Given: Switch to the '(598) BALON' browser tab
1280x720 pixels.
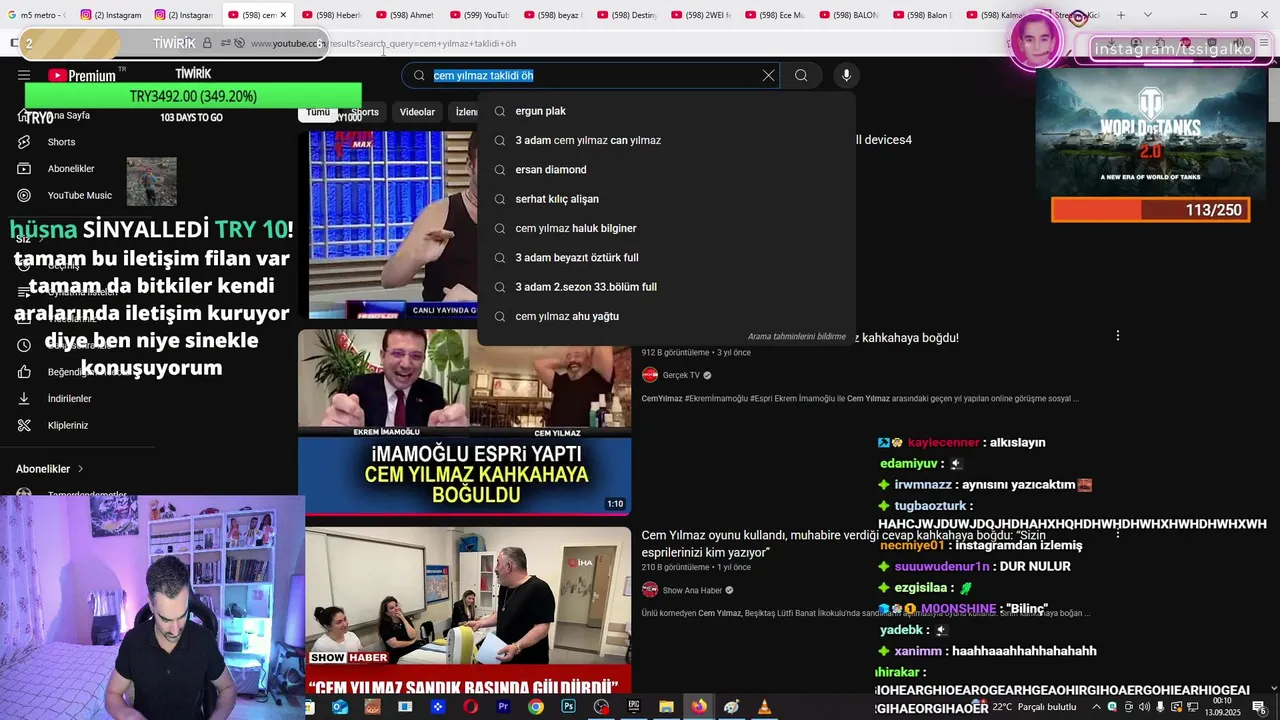Looking at the screenshot, I should 850,15.
